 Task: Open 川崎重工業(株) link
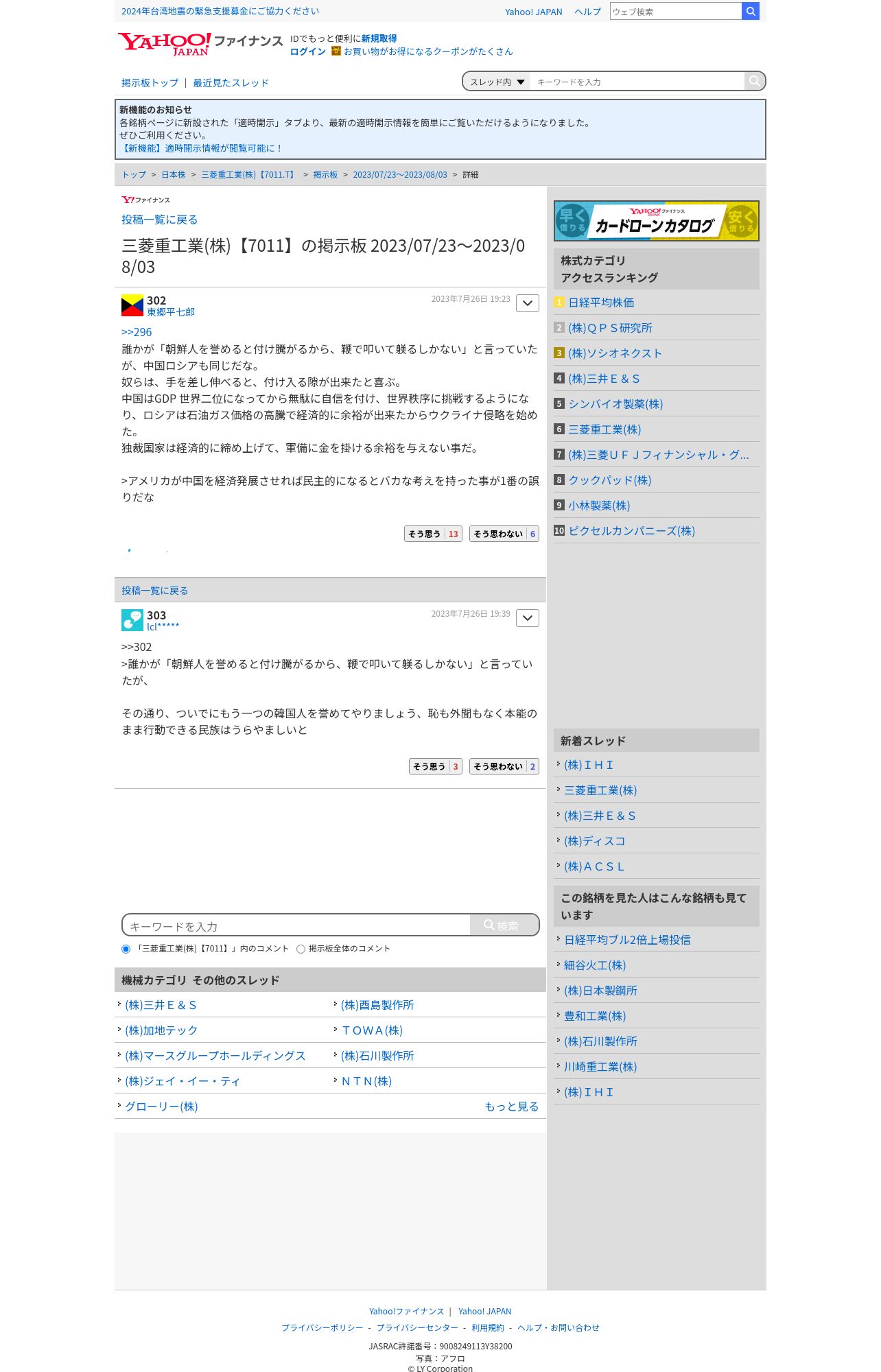(600, 1067)
